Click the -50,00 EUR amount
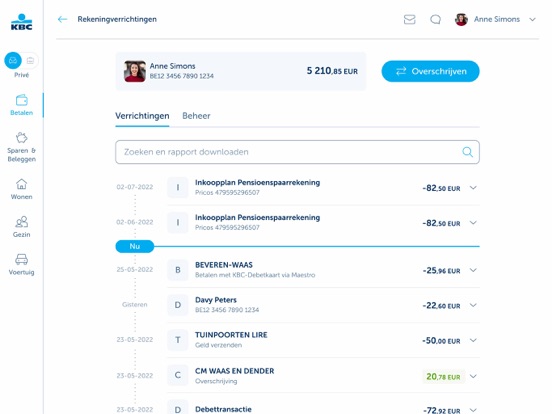Viewport: 552px width, 414px height. tap(441, 340)
